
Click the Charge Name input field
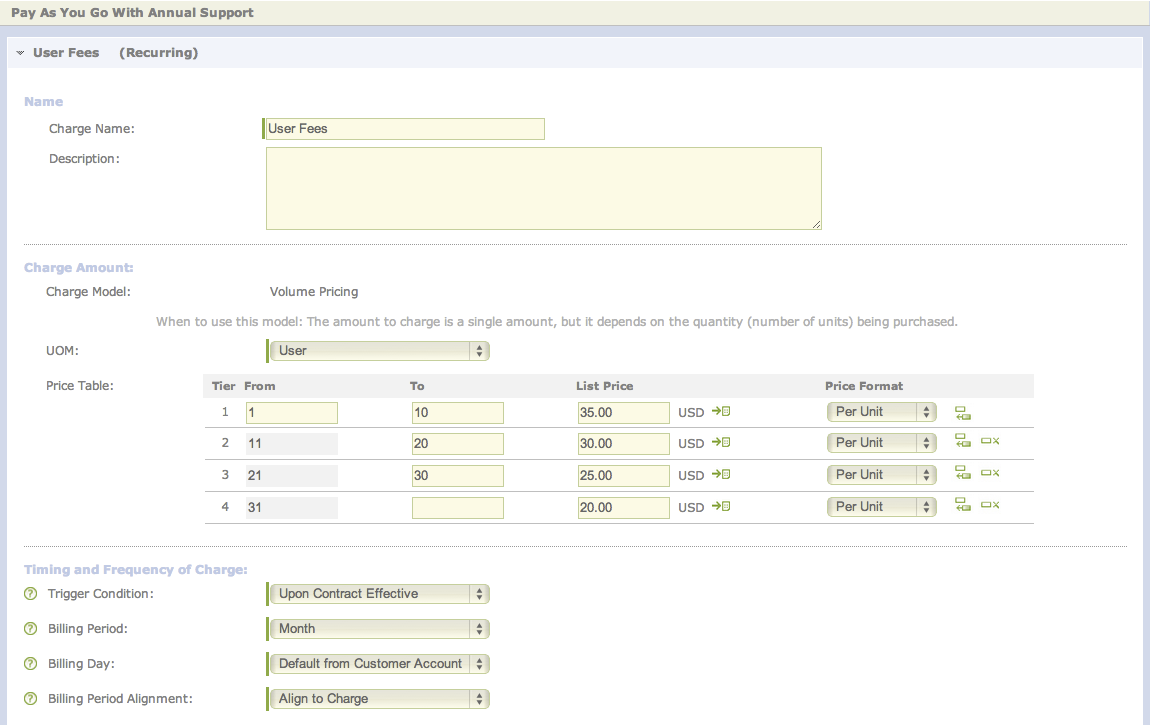(x=404, y=129)
